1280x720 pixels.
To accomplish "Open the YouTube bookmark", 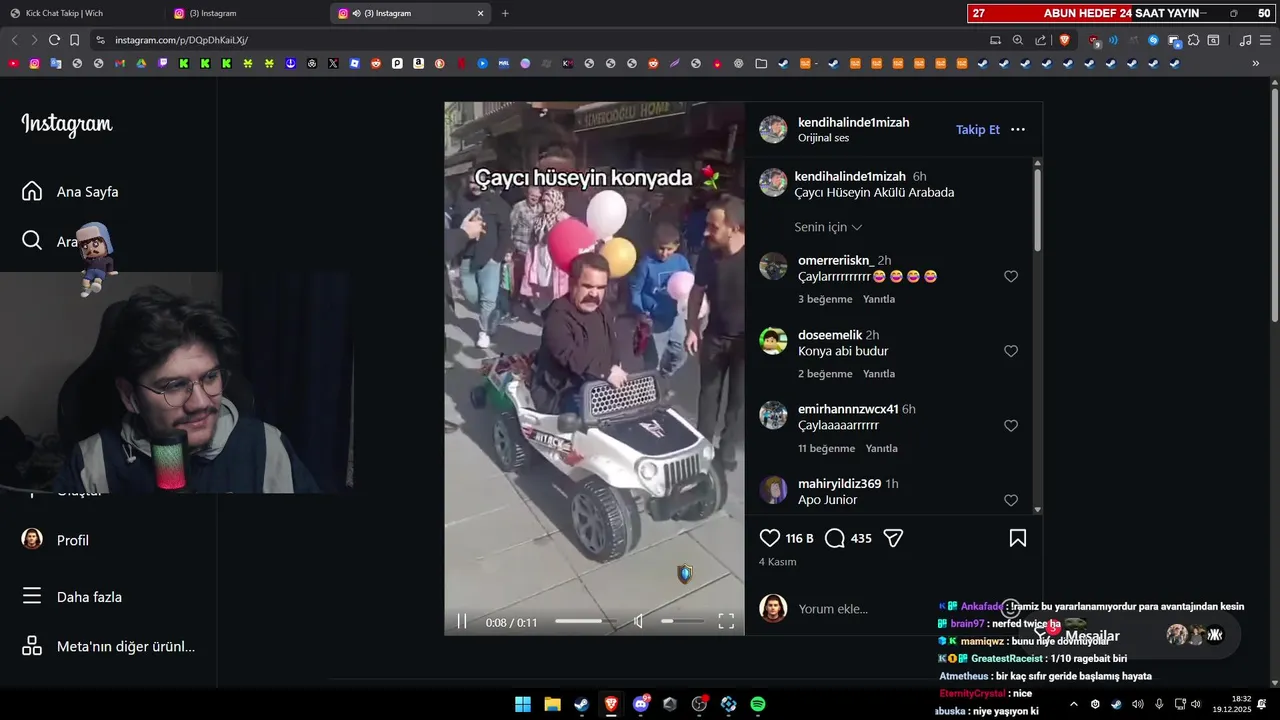I will pos(13,63).
